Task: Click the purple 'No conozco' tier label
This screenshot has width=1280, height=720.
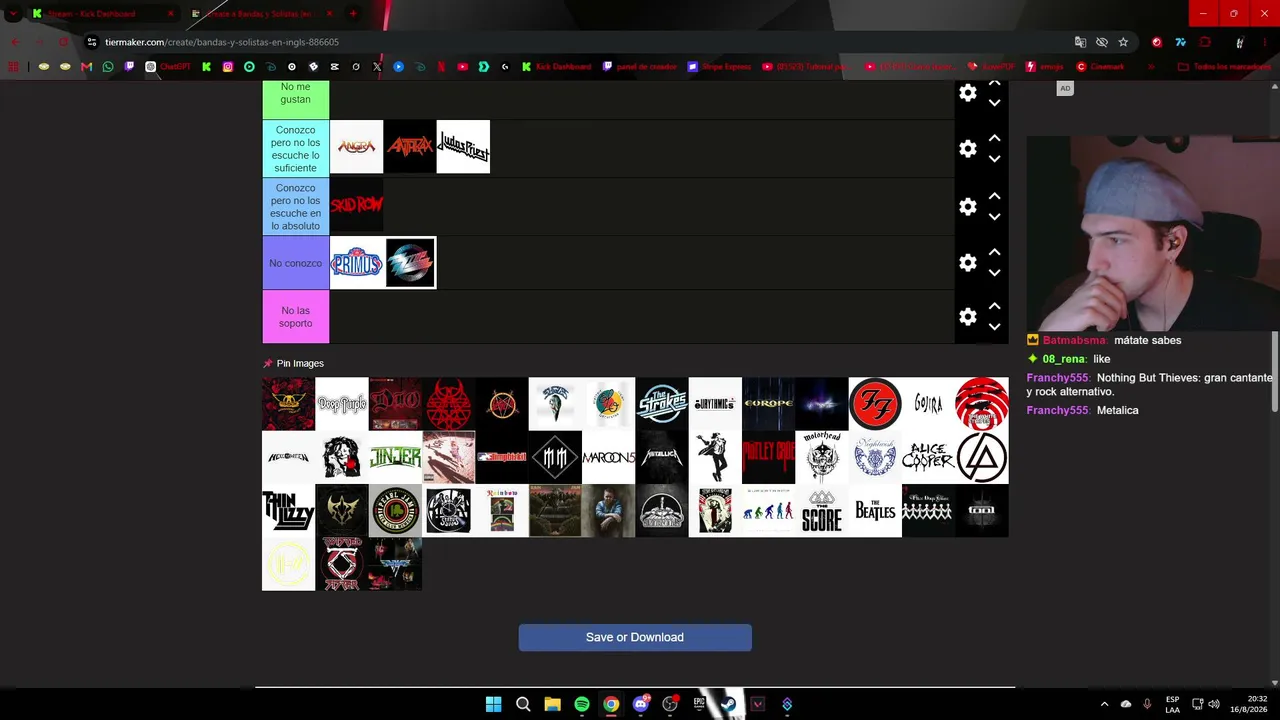Action: coord(295,263)
